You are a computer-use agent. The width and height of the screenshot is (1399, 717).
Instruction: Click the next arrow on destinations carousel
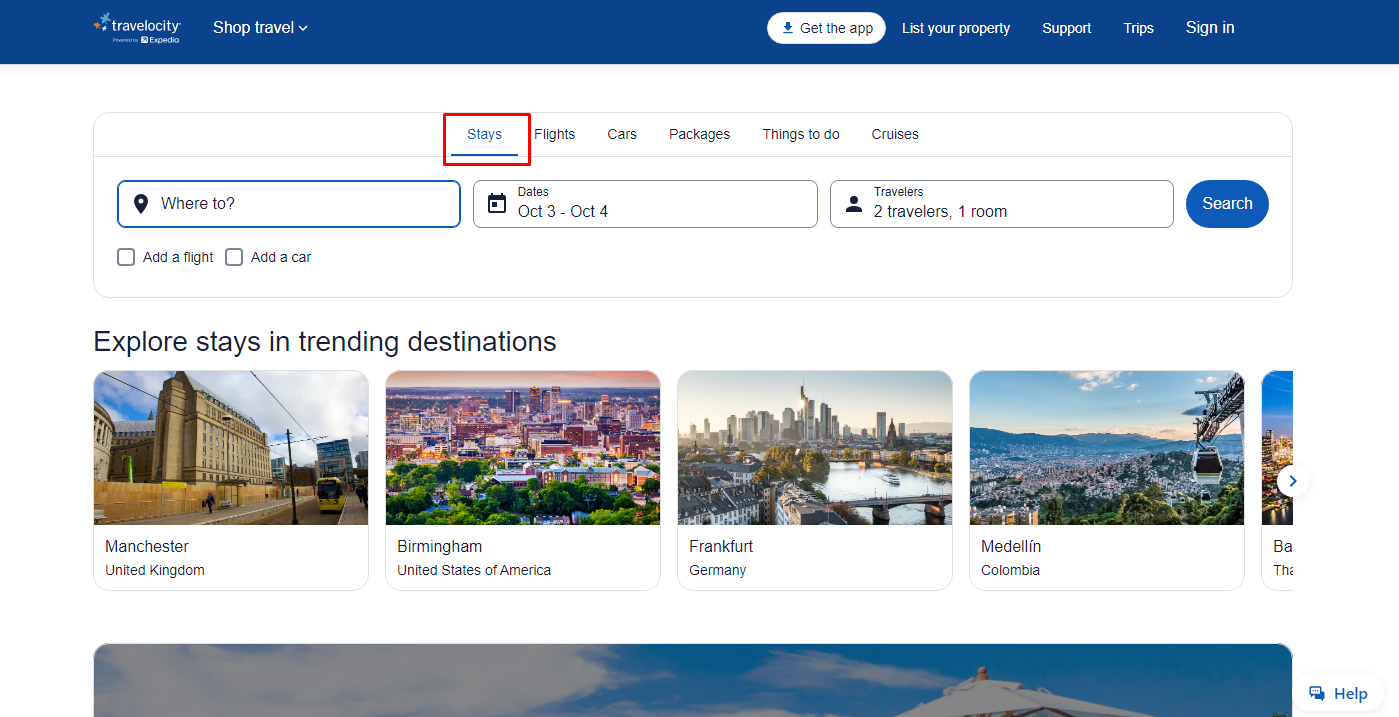click(x=1292, y=481)
